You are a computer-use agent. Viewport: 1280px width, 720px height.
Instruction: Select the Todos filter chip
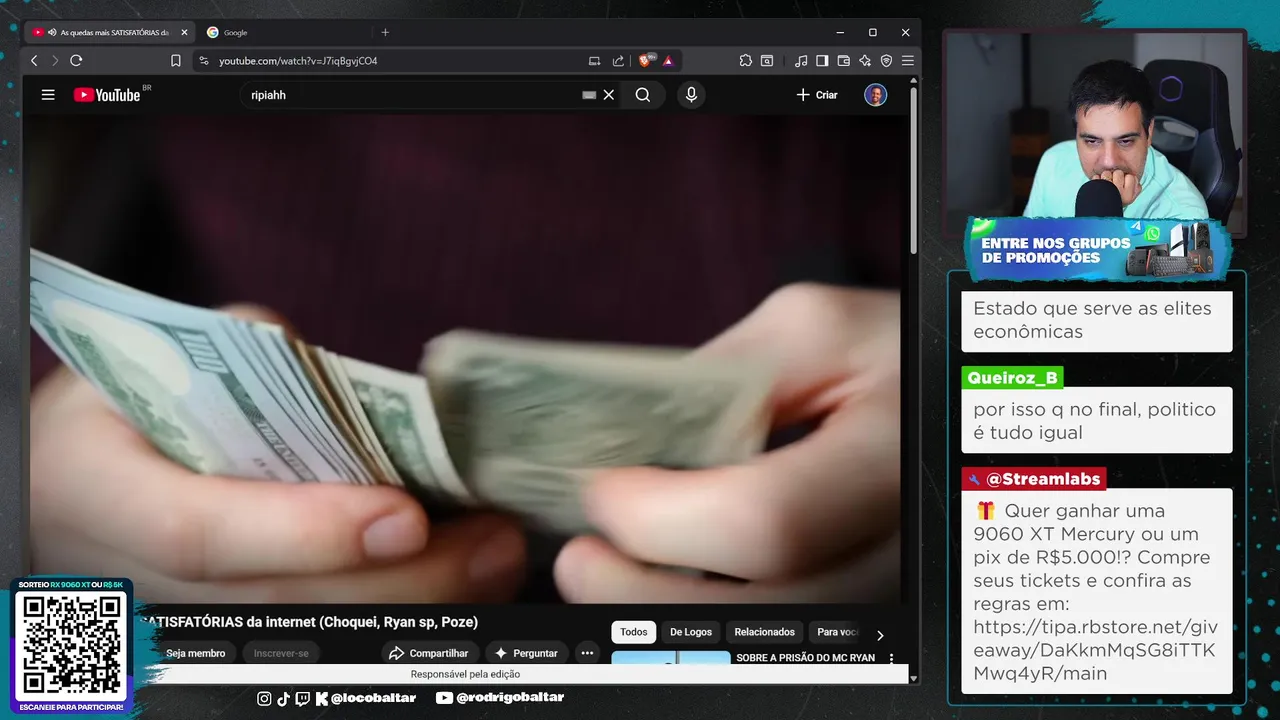coord(634,632)
